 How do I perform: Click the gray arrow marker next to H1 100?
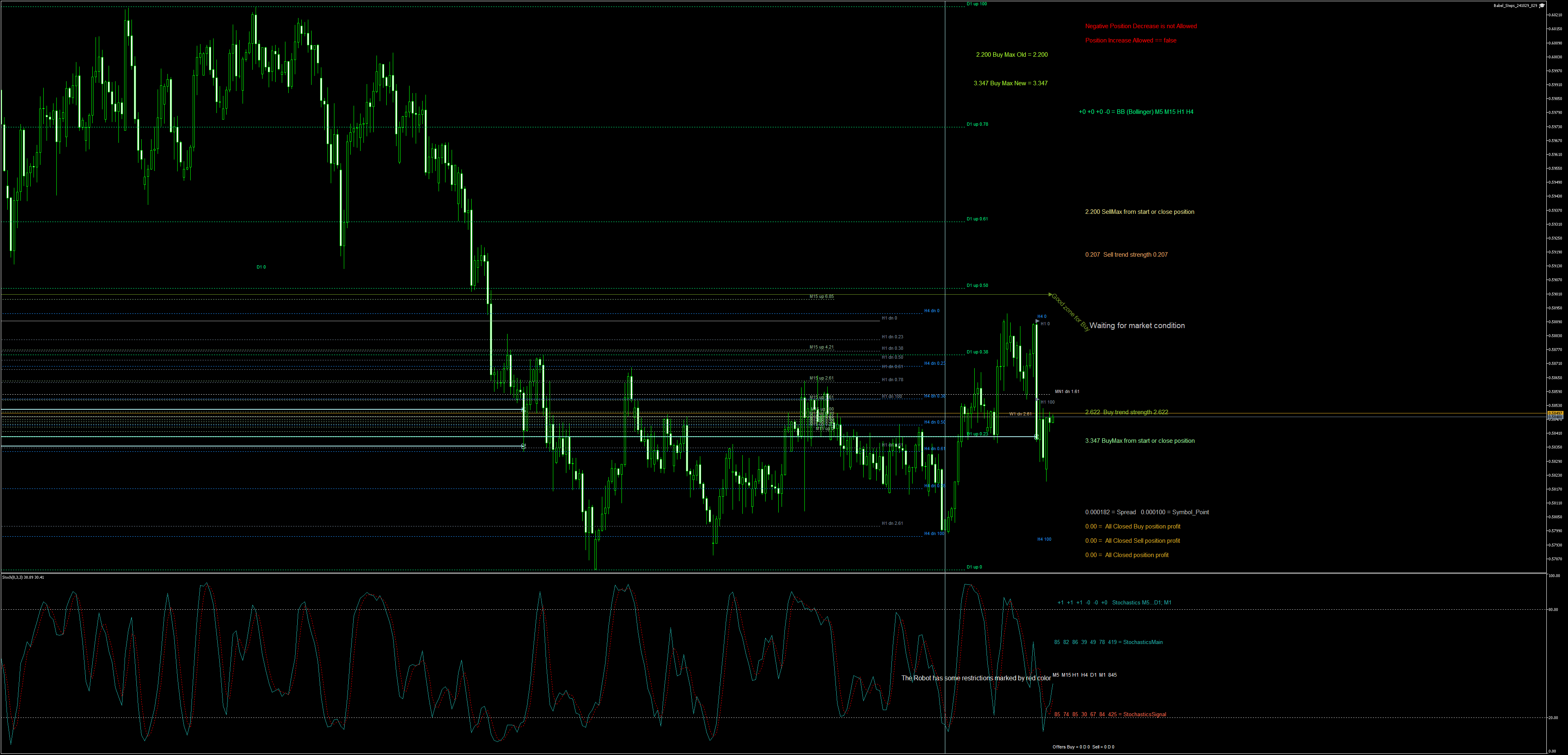[1038, 400]
